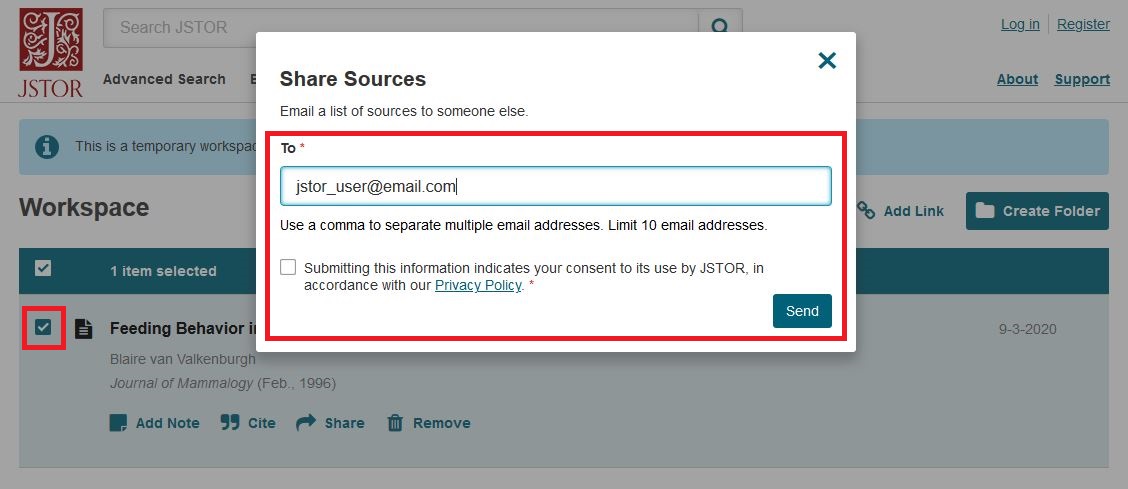The height and width of the screenshot is (489, 1128).
Task: Click the search magnifier icon
Action: (719, 28)
